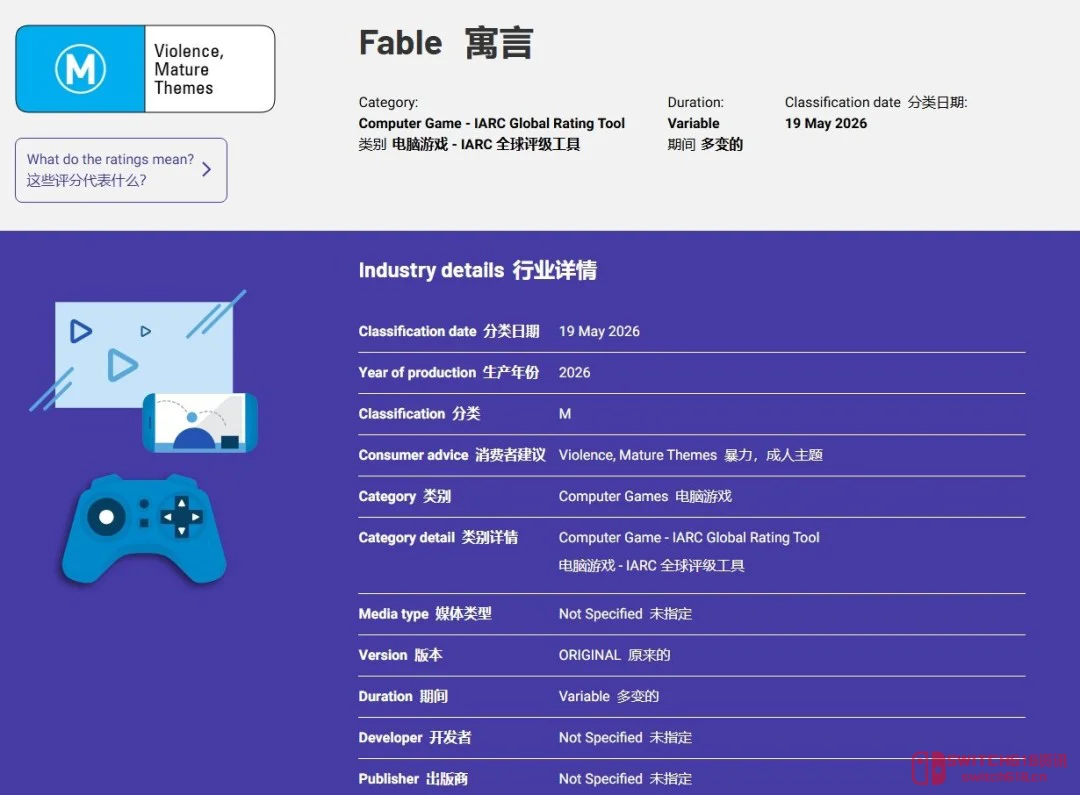Click the chevron arrow beside ratings explanation

pos(206,169)
